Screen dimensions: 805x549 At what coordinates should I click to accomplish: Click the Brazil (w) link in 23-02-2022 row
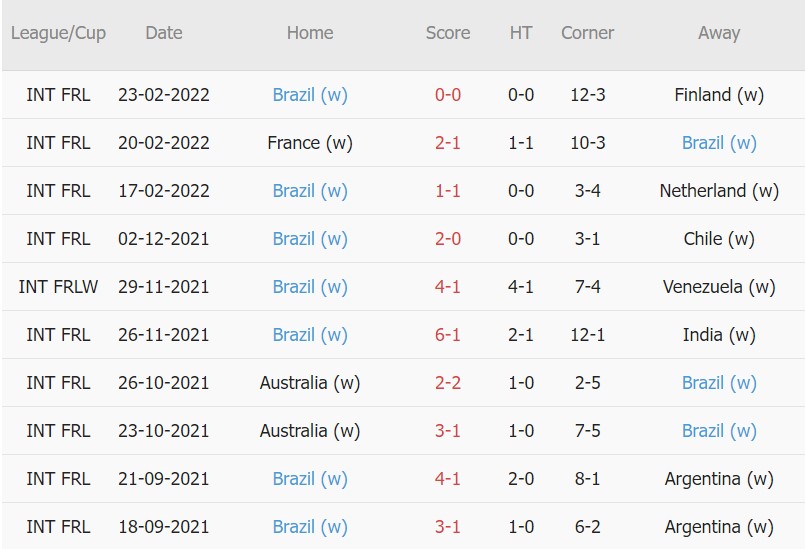(310, 95)
